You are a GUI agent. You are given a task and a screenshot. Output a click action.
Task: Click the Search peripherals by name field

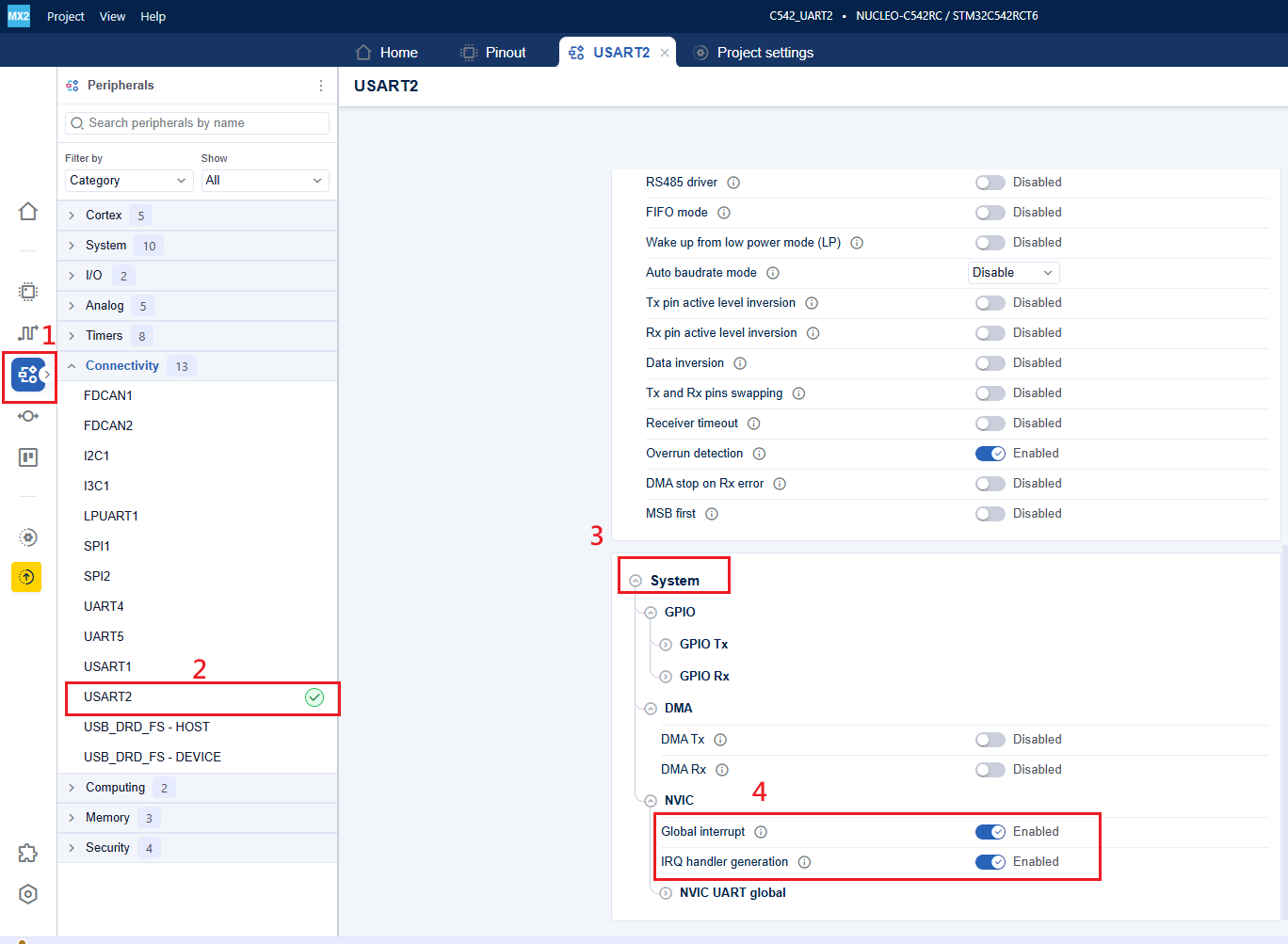coord(198,123)
